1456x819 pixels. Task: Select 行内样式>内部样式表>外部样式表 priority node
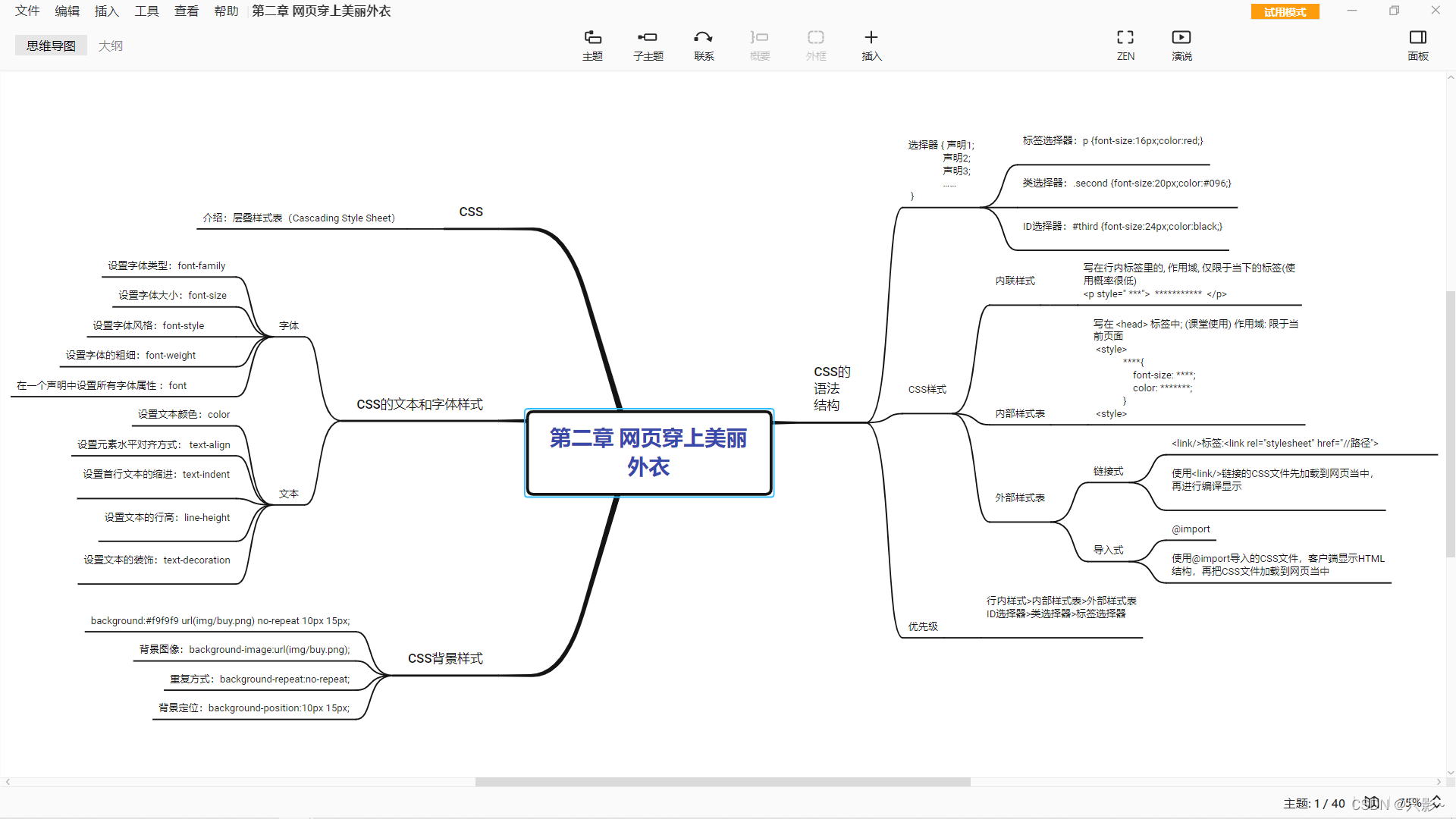(1061, 607)
